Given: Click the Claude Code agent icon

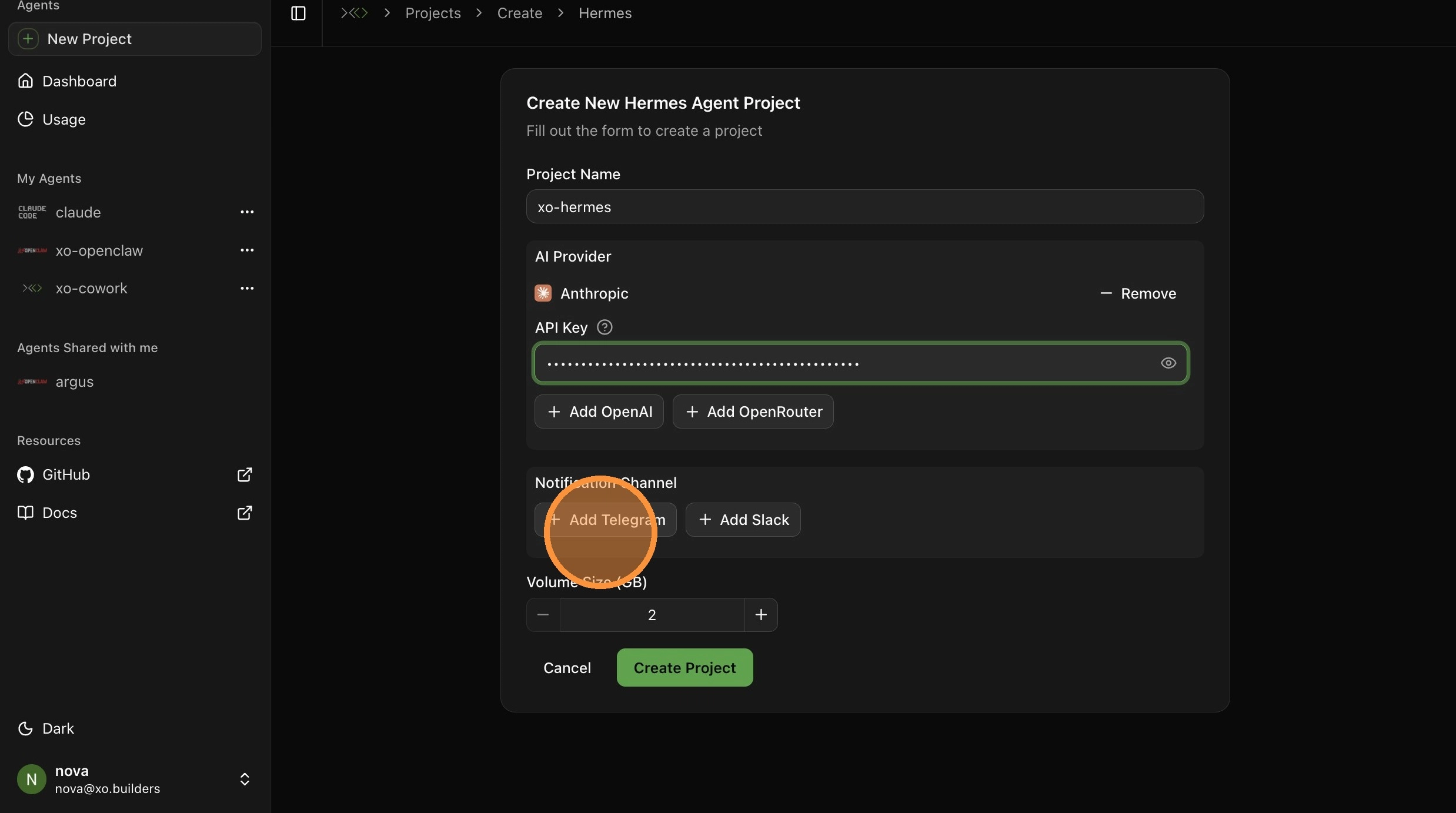Looking at the screenshot, I should click(x=32, y=212).
